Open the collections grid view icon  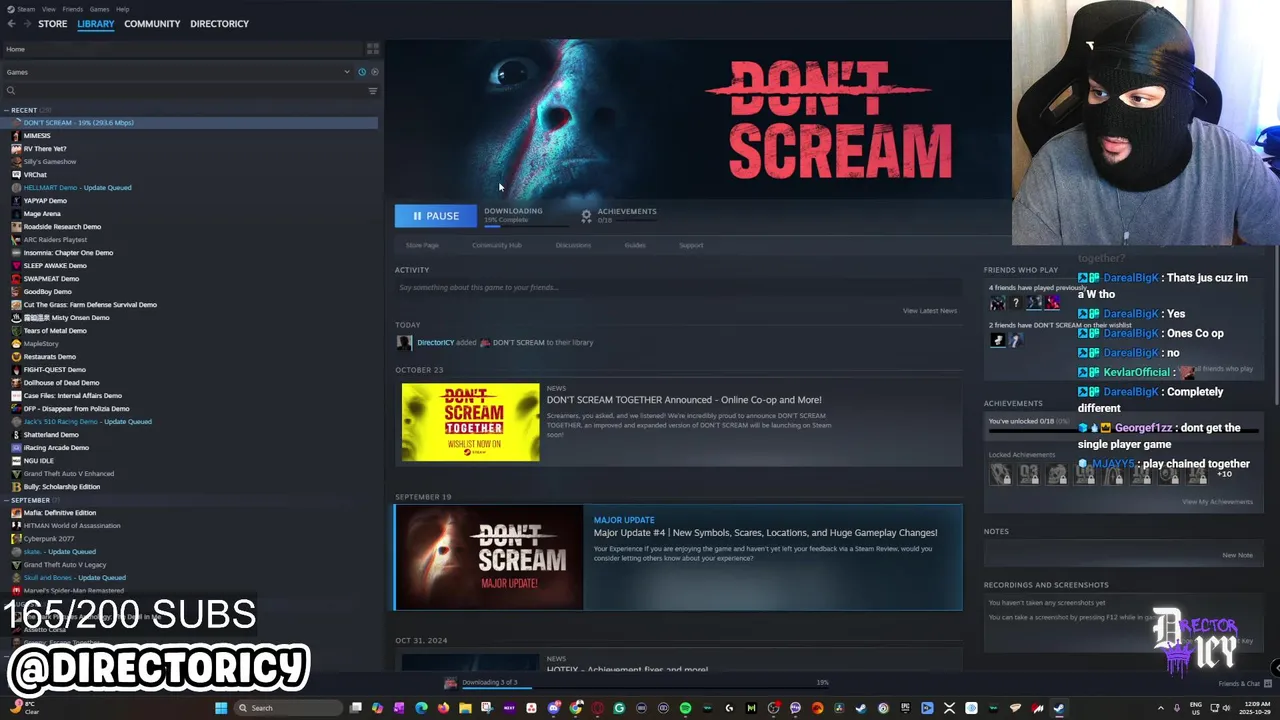(373, 48)
